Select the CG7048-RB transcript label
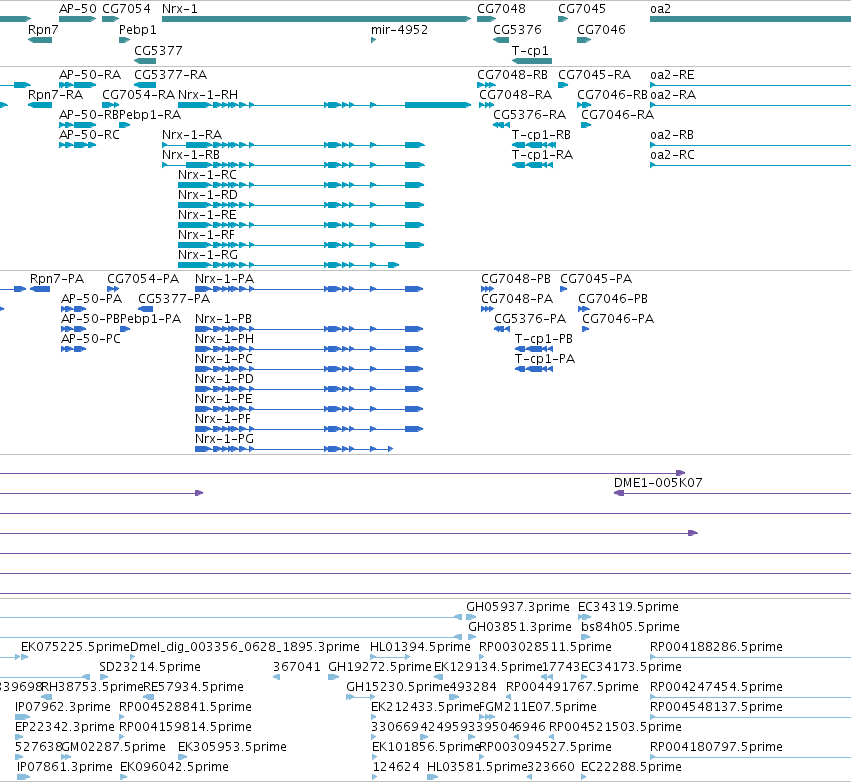 (512, 75)
